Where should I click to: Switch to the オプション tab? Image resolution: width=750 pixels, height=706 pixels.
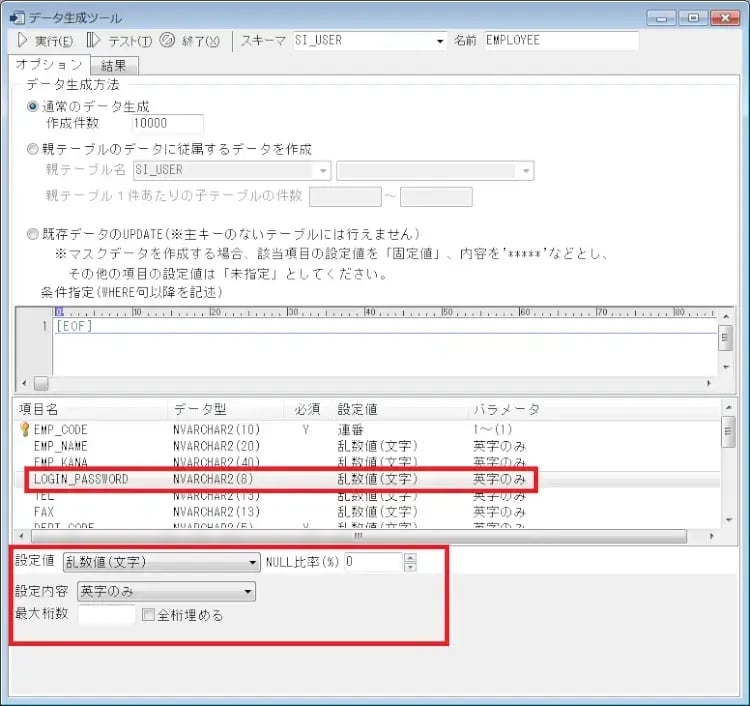[x=49, y=65]
